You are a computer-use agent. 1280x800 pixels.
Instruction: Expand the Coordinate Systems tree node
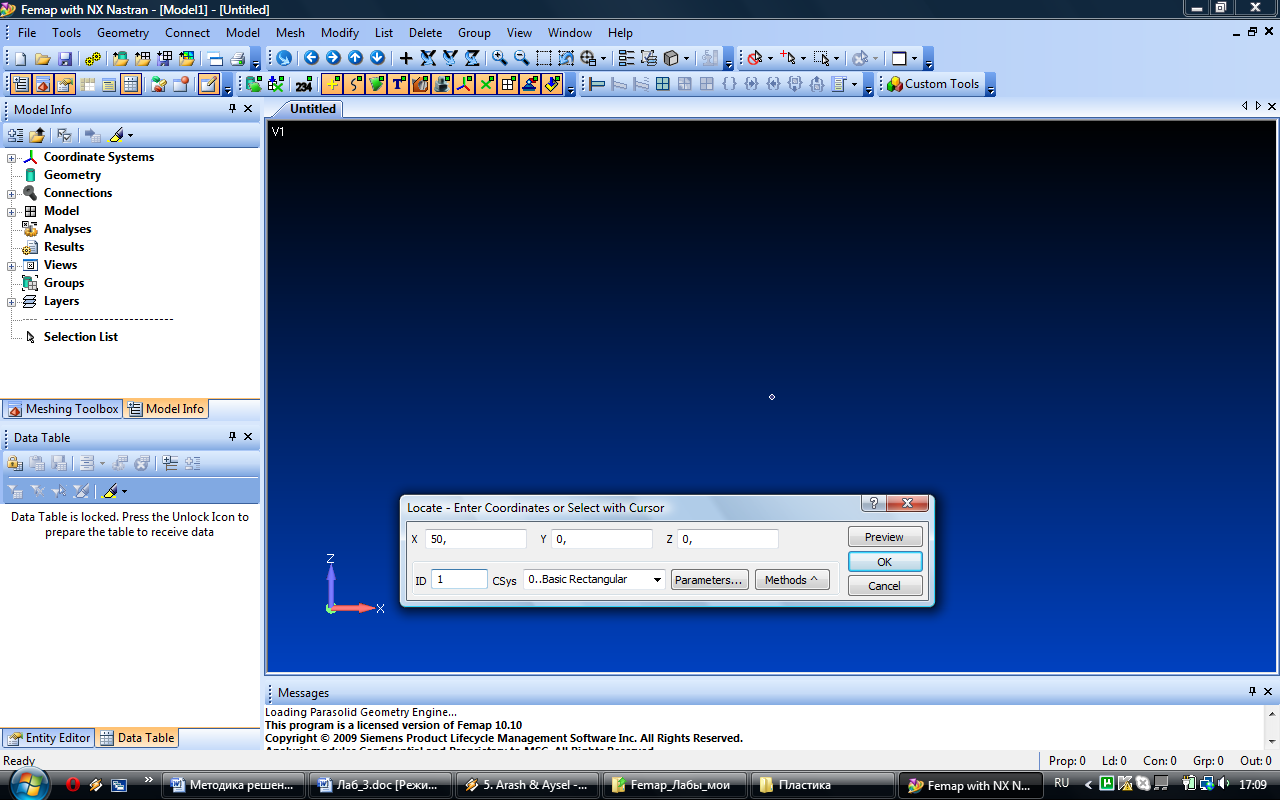tap(12, 157)
